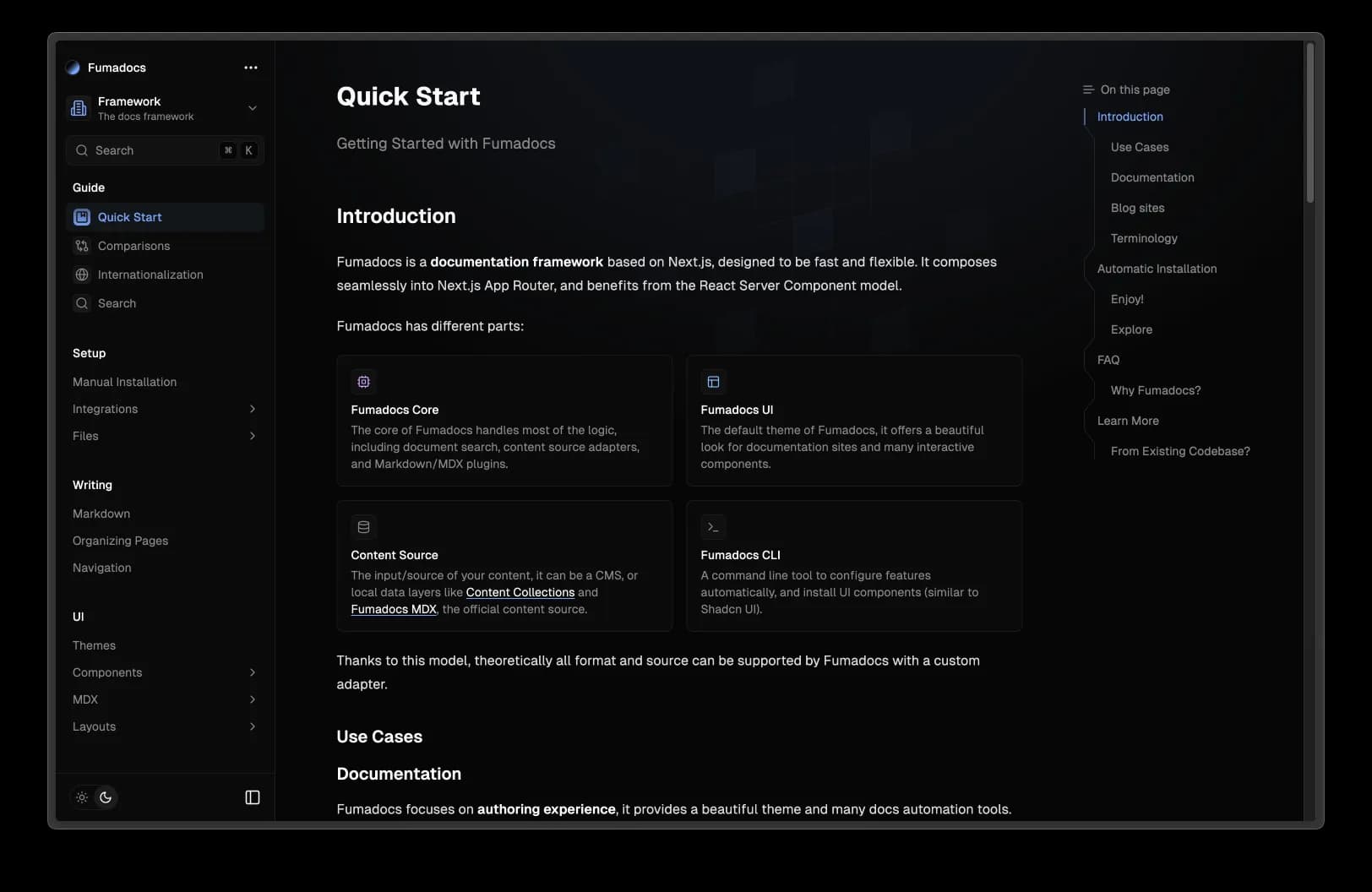The width and height of the screenshot is (1372, 892).
Task: Click the sidebar search input field
Action: point(165,150)
